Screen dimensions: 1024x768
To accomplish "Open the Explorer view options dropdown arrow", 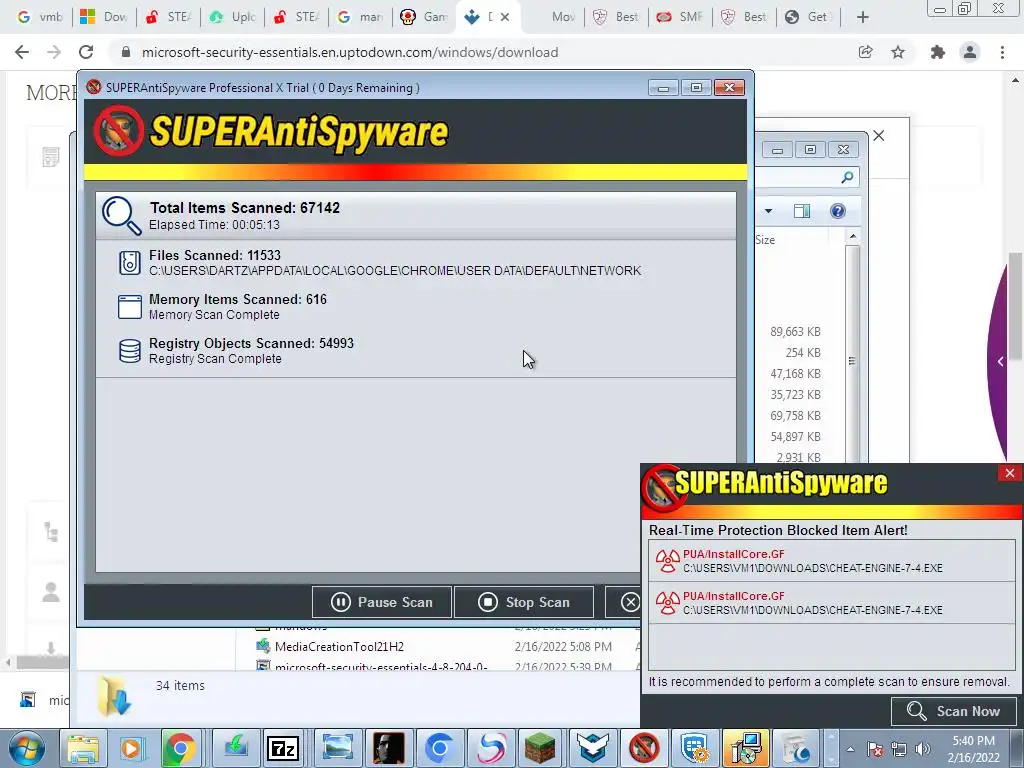I will 769,211.
